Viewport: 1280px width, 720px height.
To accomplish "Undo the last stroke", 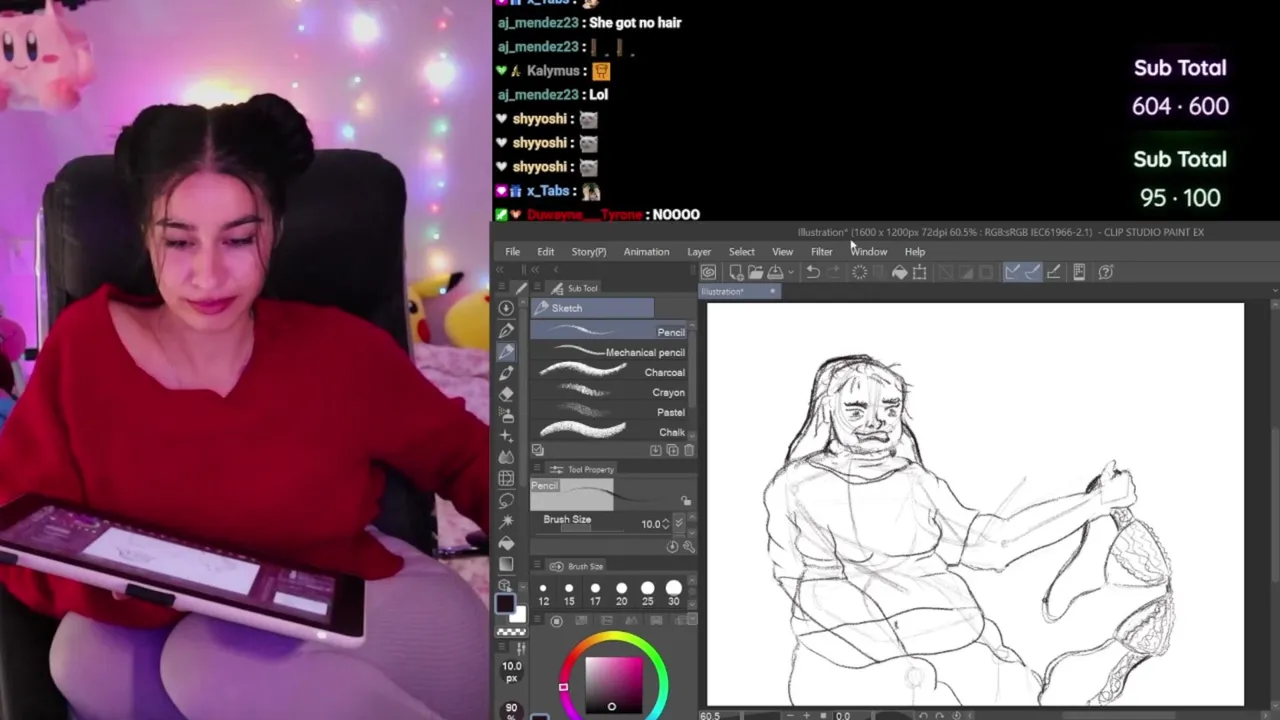I will click(x=812, y=272).
